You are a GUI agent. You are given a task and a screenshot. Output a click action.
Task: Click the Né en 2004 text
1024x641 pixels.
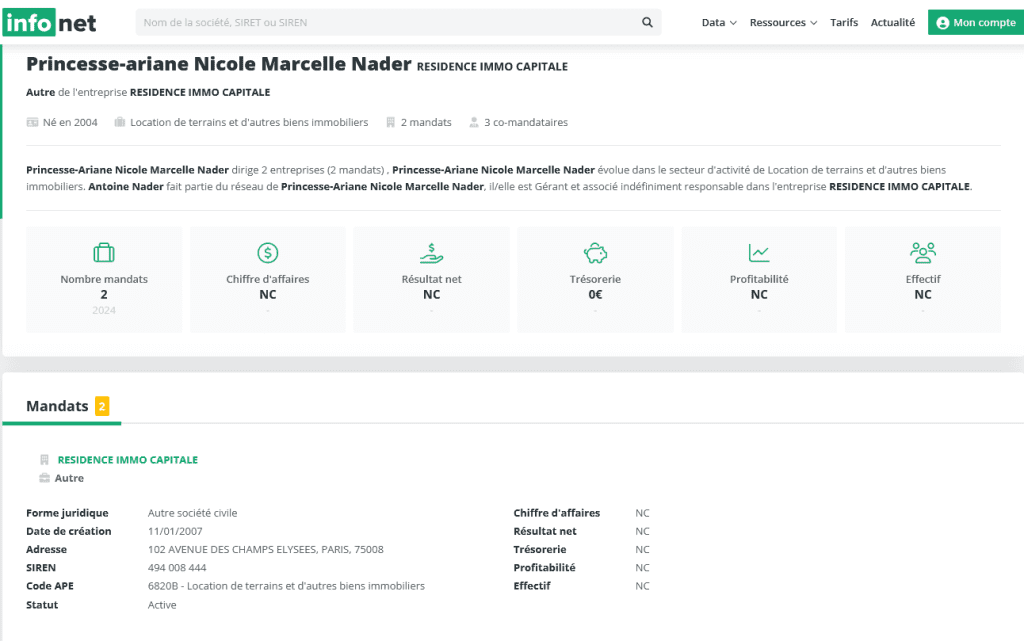point(70,122)
